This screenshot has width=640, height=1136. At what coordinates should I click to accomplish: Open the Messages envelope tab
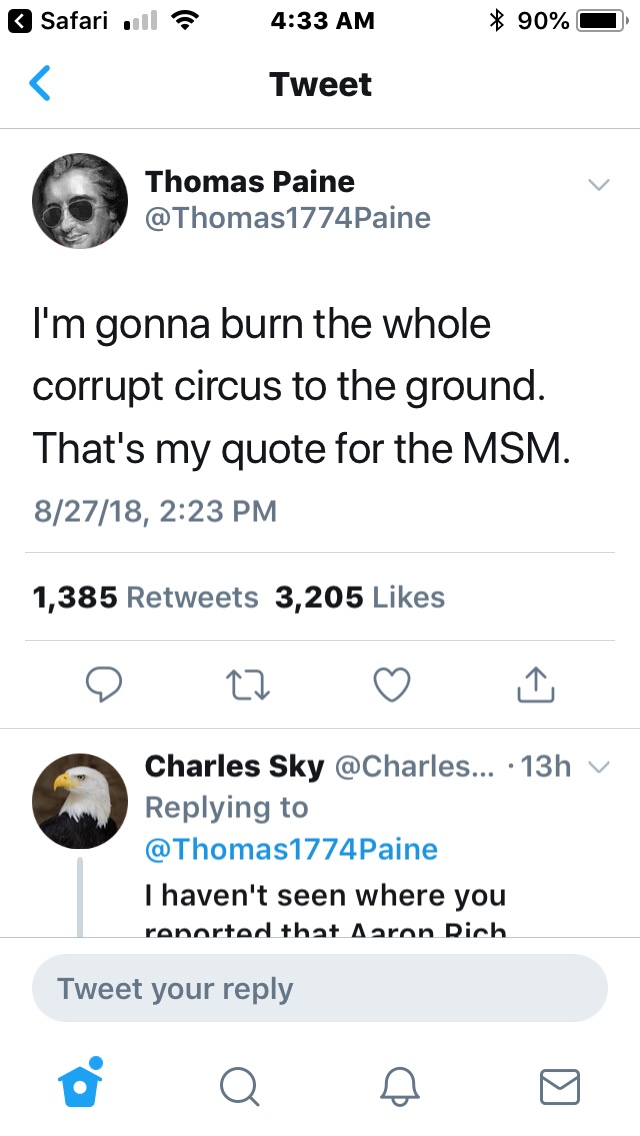(559, 1086)
